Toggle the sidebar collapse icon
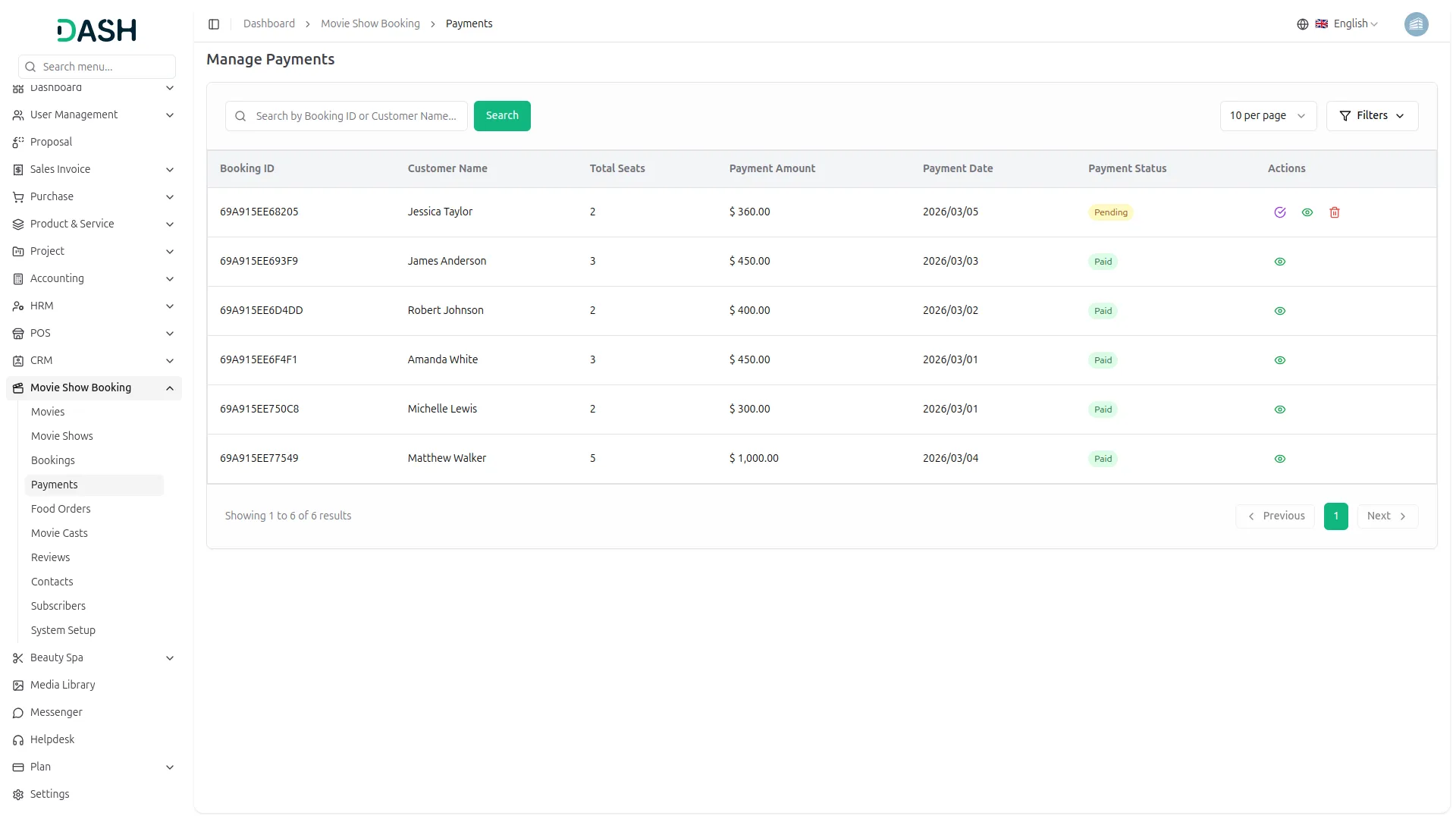 (214, 24)
